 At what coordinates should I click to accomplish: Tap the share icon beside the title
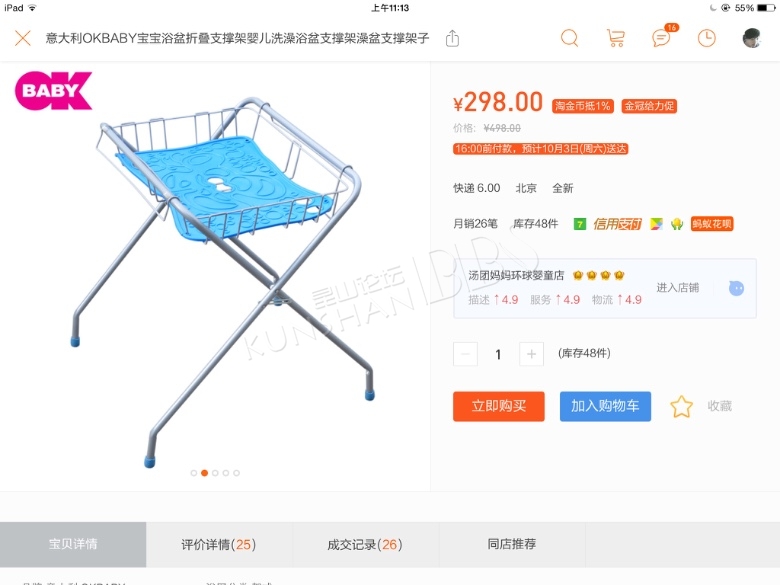[452, 38]
